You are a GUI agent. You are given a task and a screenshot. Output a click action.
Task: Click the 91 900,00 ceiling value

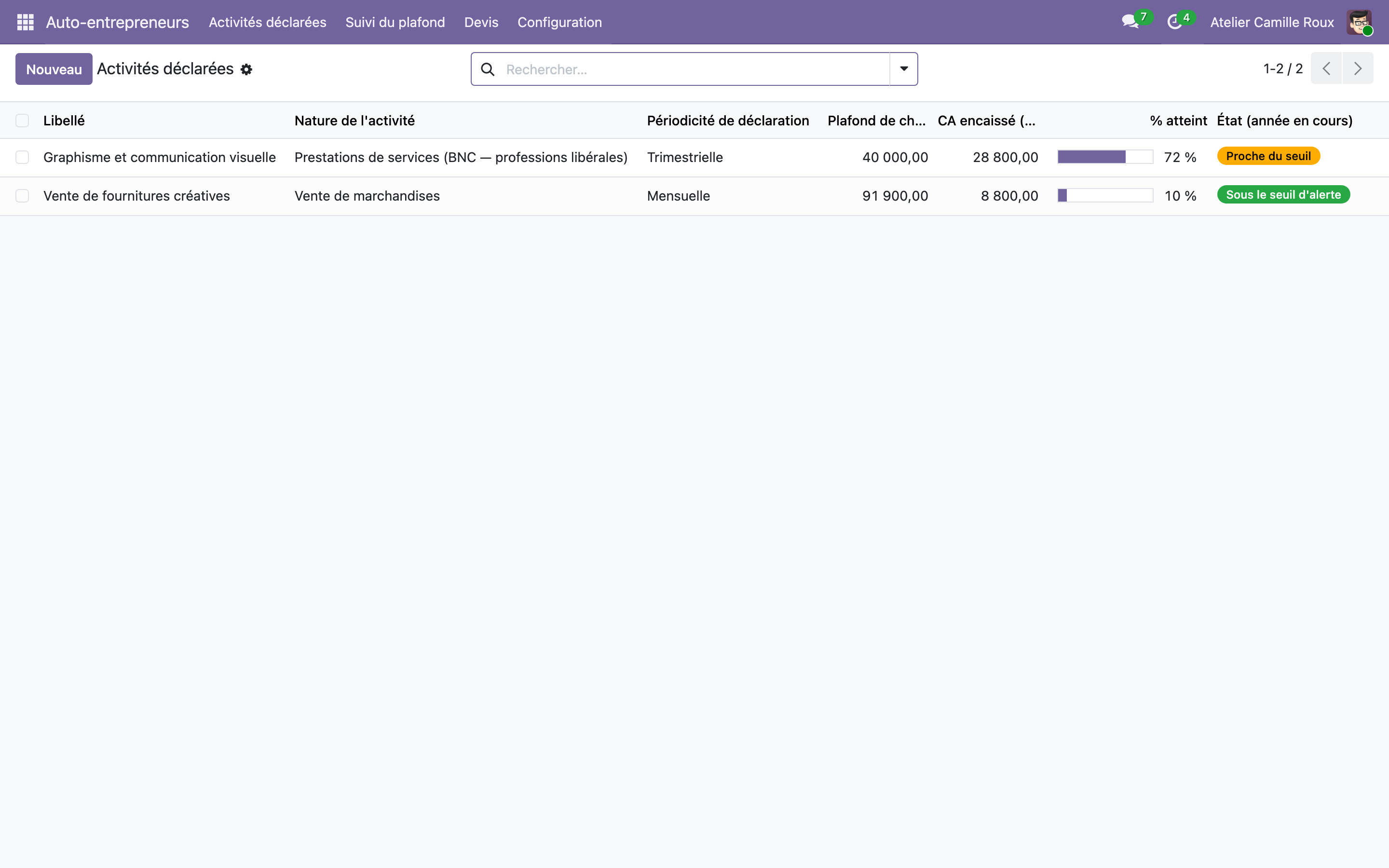pyautogui.click(x=895, y=196)
